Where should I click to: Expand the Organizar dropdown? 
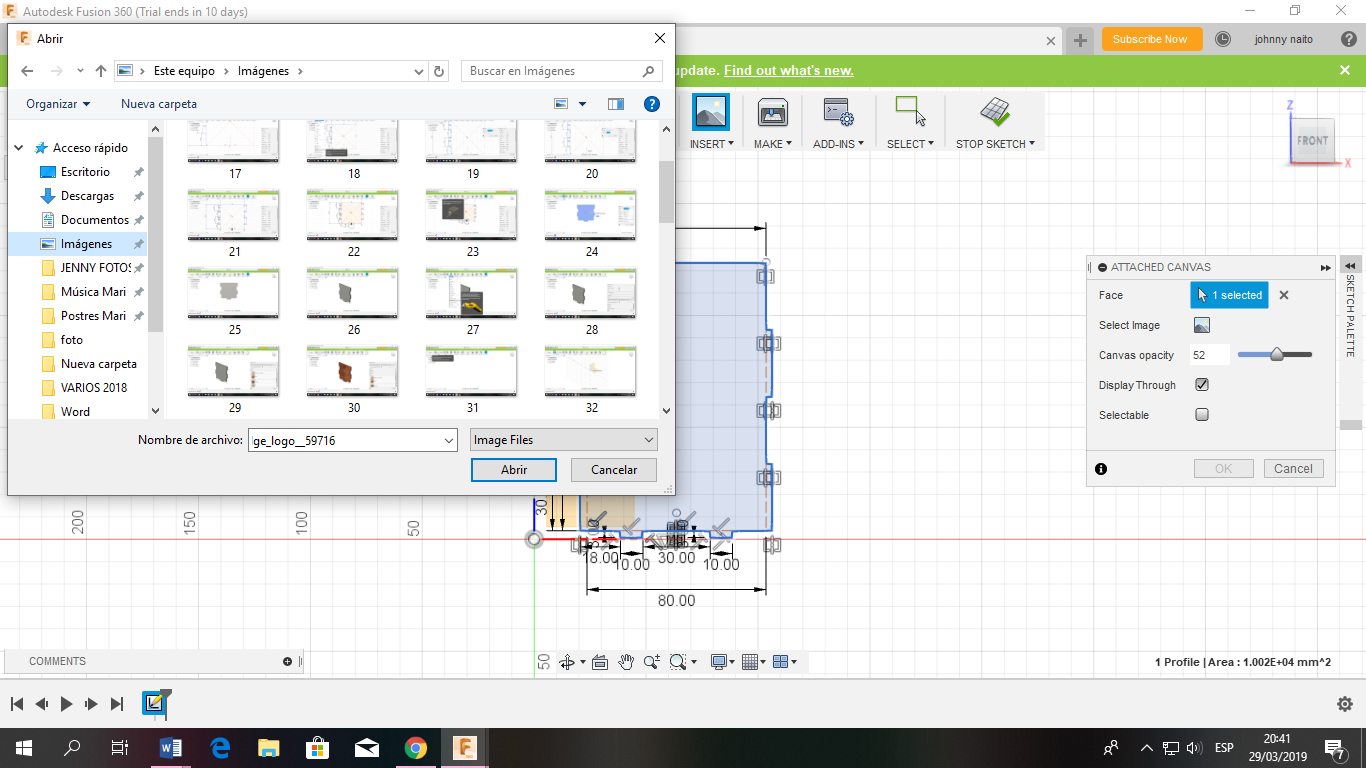[58, 104]
